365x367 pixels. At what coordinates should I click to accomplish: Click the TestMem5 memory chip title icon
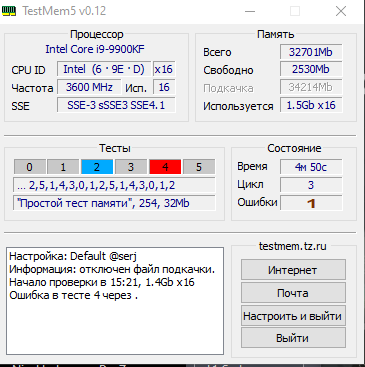9,11
